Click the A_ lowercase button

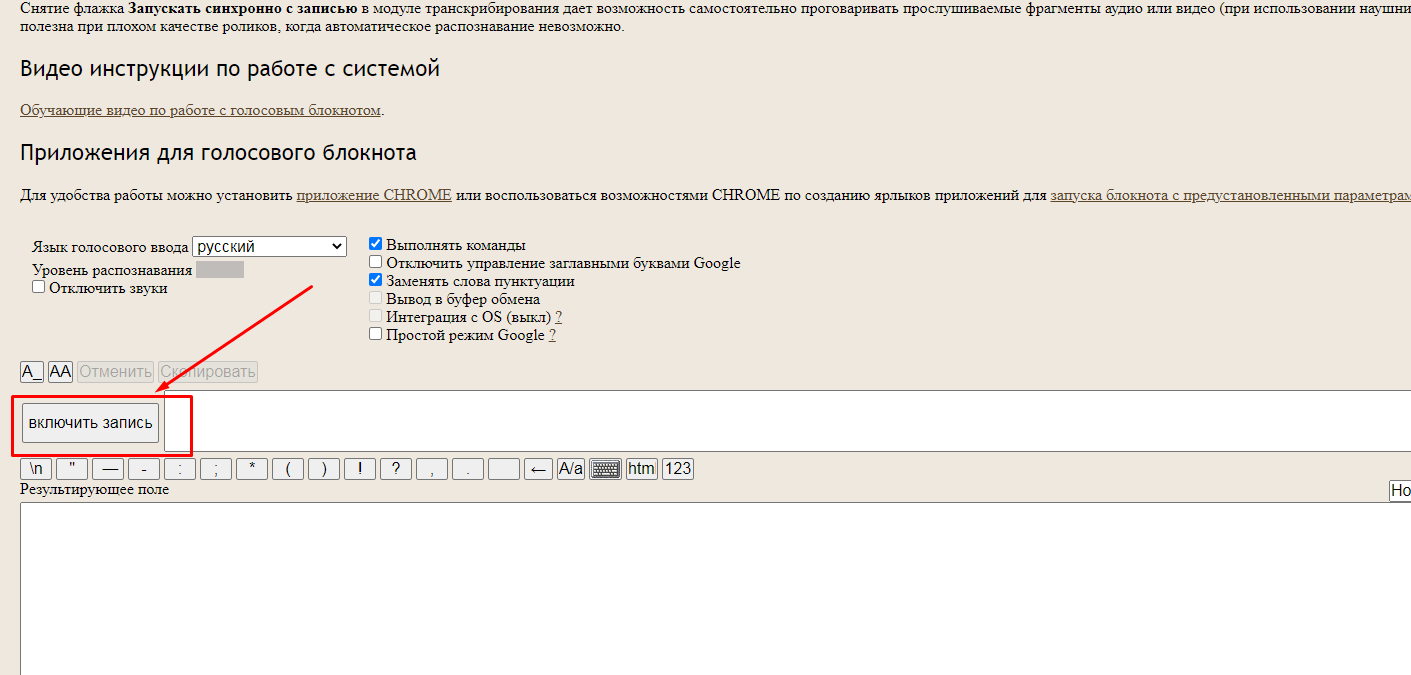(32, 372)
